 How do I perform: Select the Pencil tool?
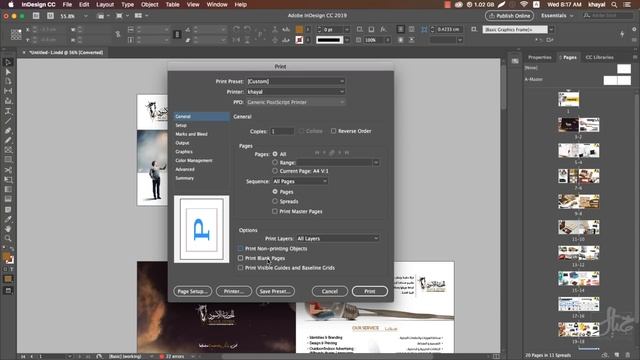tap(8, 140)
